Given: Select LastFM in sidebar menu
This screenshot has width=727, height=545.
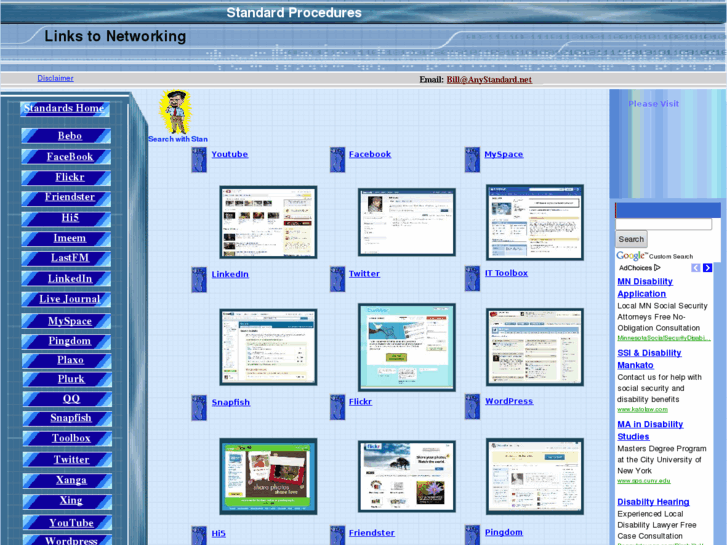Looking at the screenshot, I should [66, 258].
